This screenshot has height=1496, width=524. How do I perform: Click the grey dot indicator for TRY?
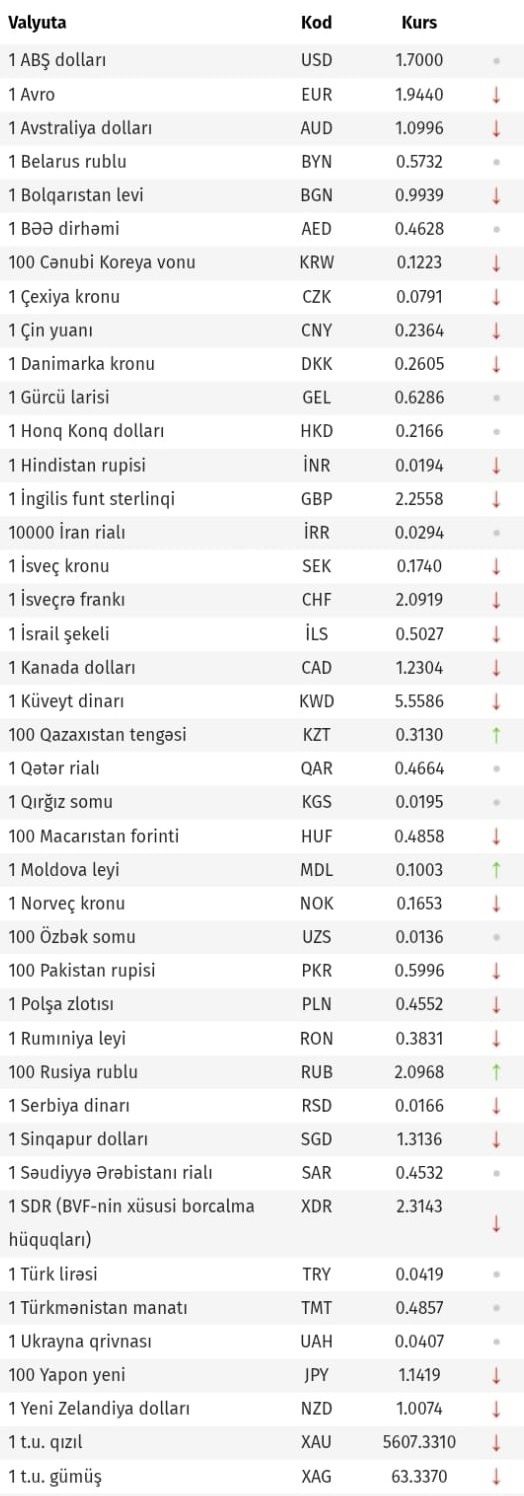tap(496, 1274)
